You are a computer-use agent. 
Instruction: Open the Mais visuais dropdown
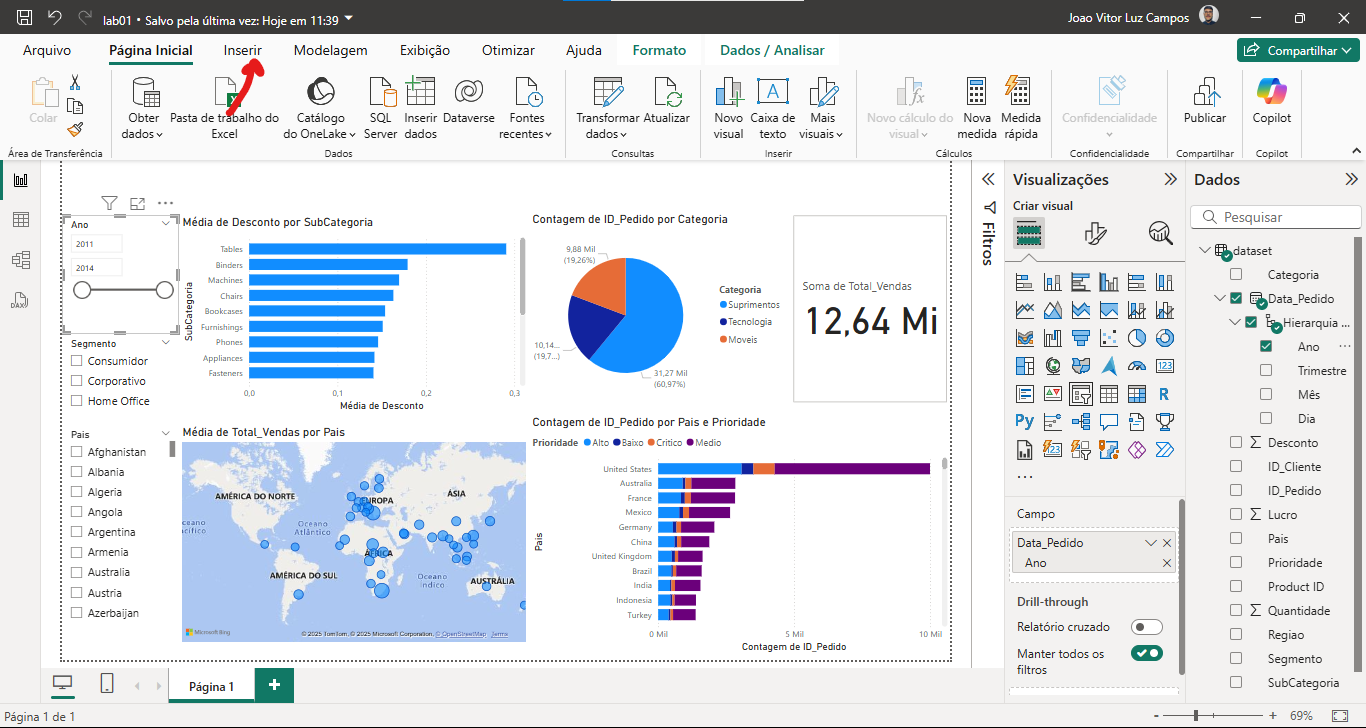coord(840,134)
